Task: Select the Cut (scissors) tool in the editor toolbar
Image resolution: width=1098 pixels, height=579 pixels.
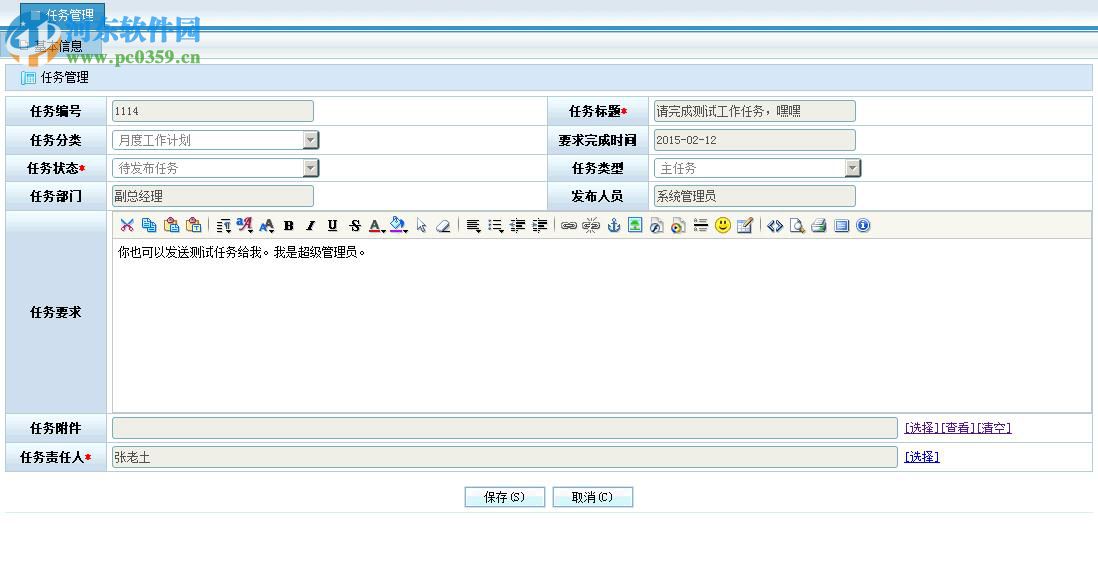Action: pos(127,225)
